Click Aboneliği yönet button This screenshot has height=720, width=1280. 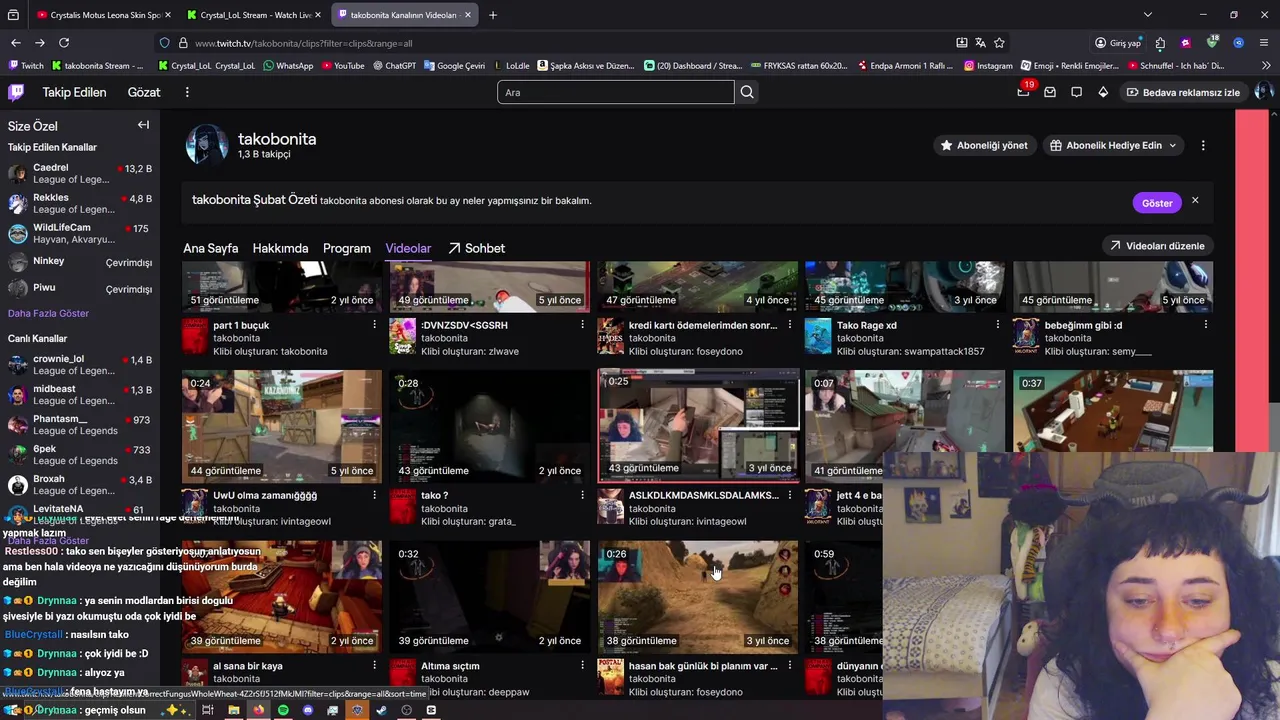pyautogui.click(x=983, y=145)
